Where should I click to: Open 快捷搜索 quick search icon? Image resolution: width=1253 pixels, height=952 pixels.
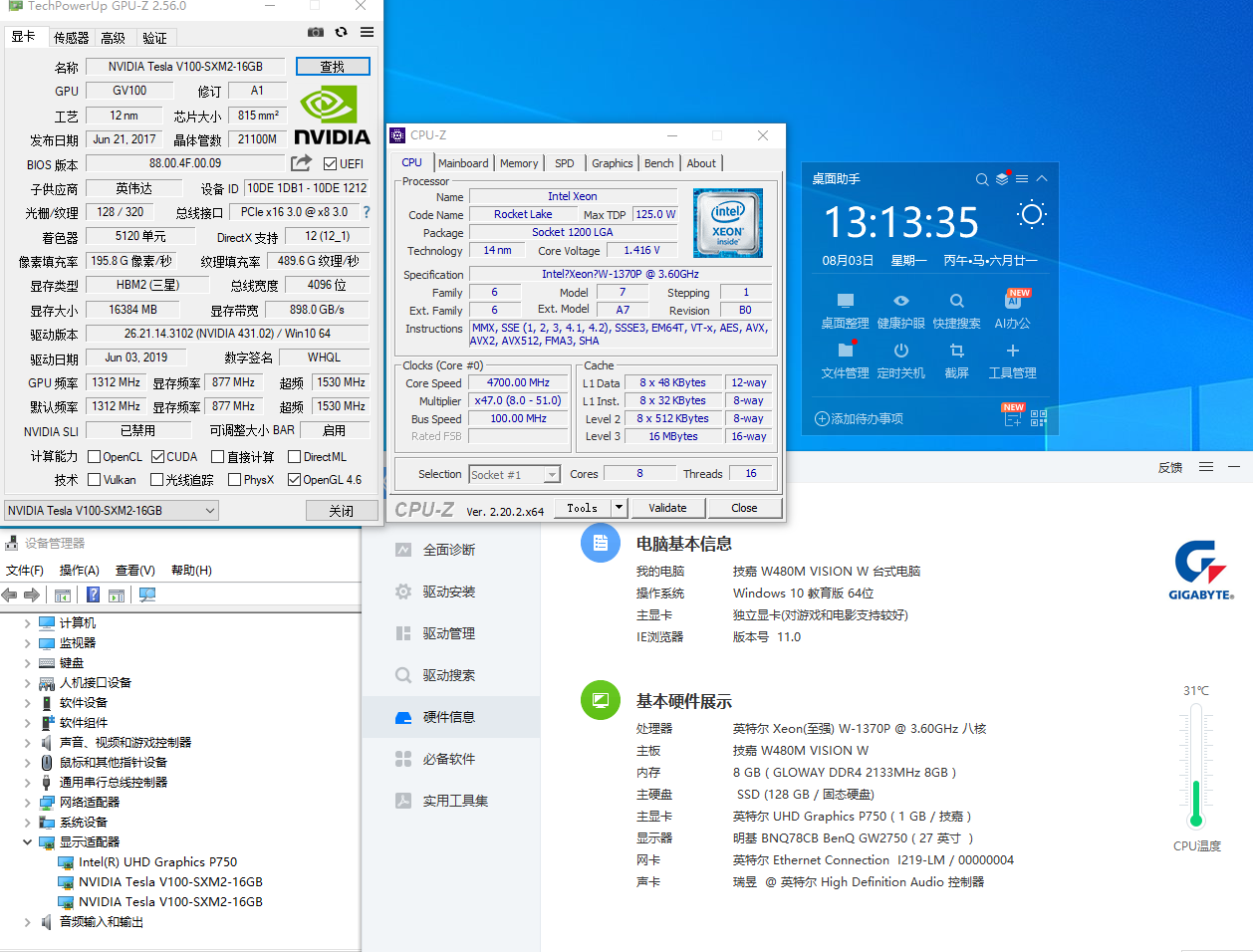957,301
